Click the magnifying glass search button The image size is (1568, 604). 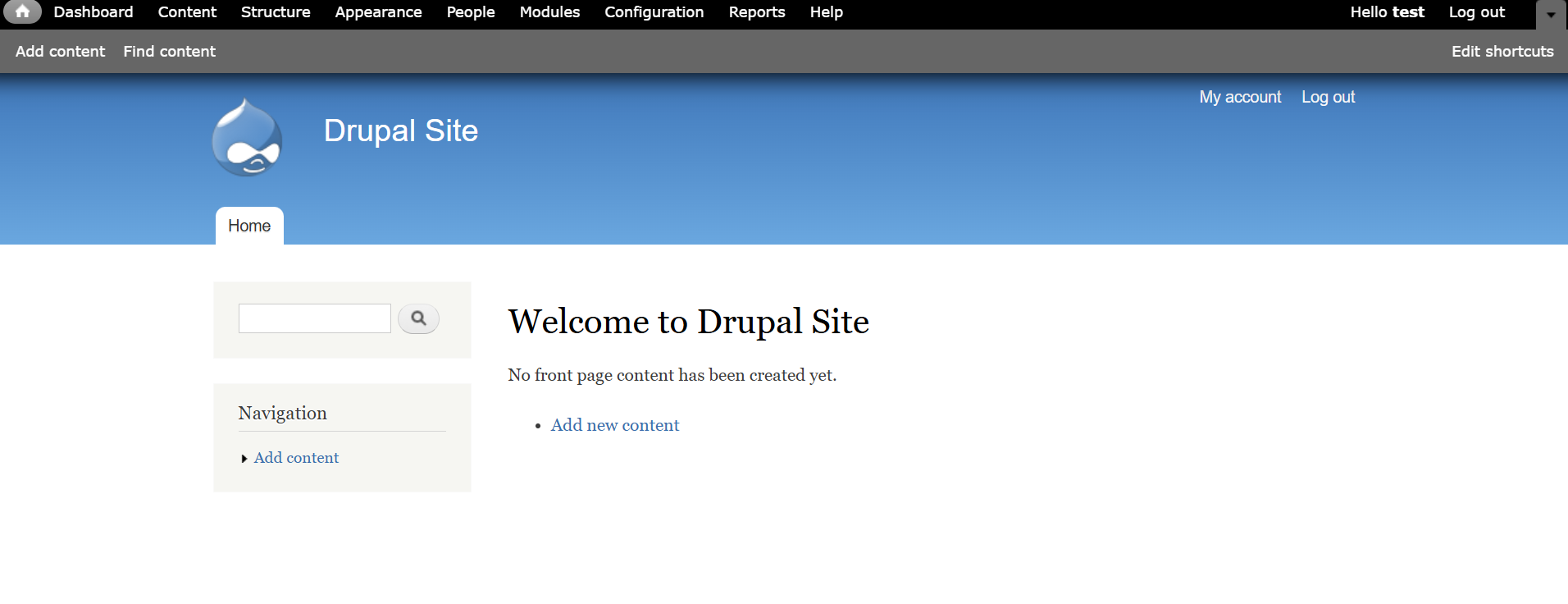418,318
